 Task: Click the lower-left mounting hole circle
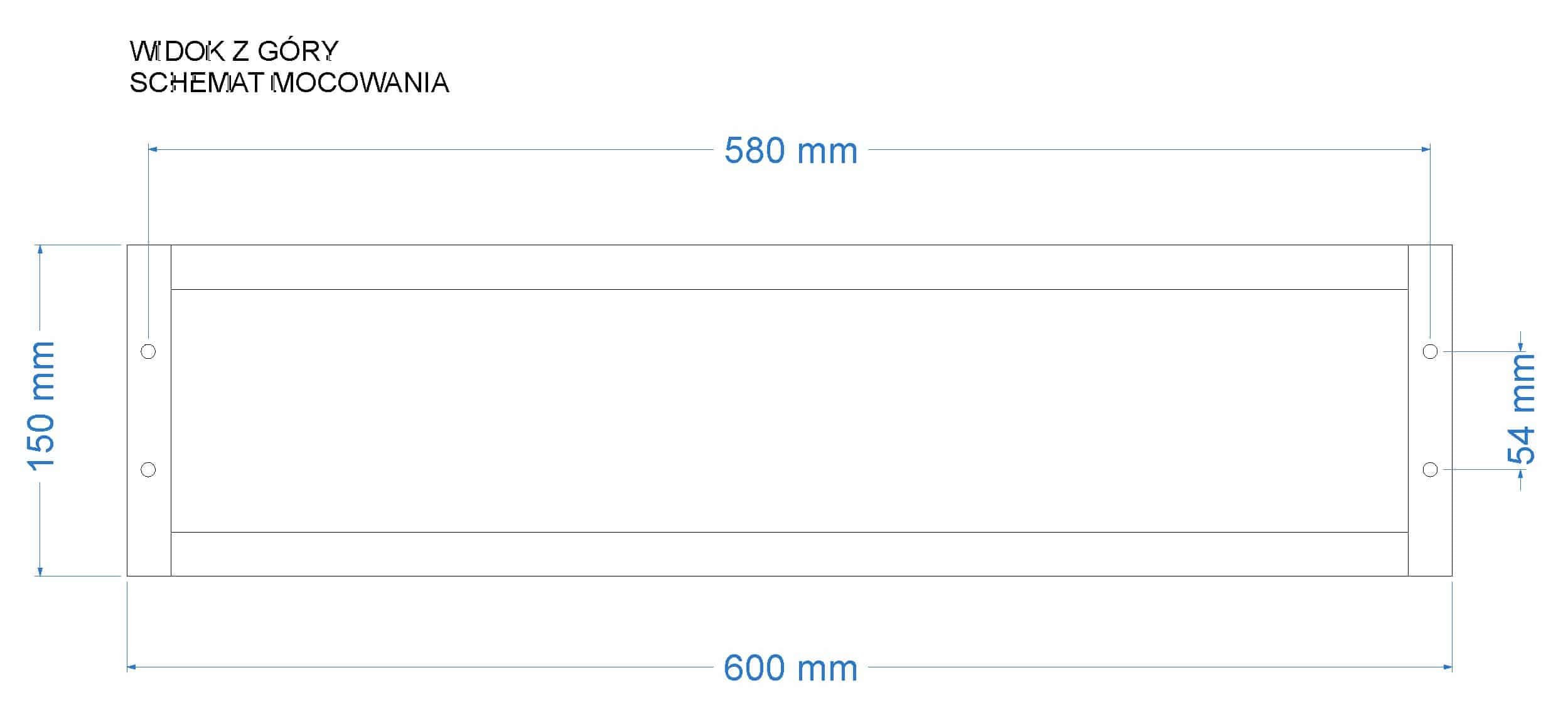(x=148, y=469)
